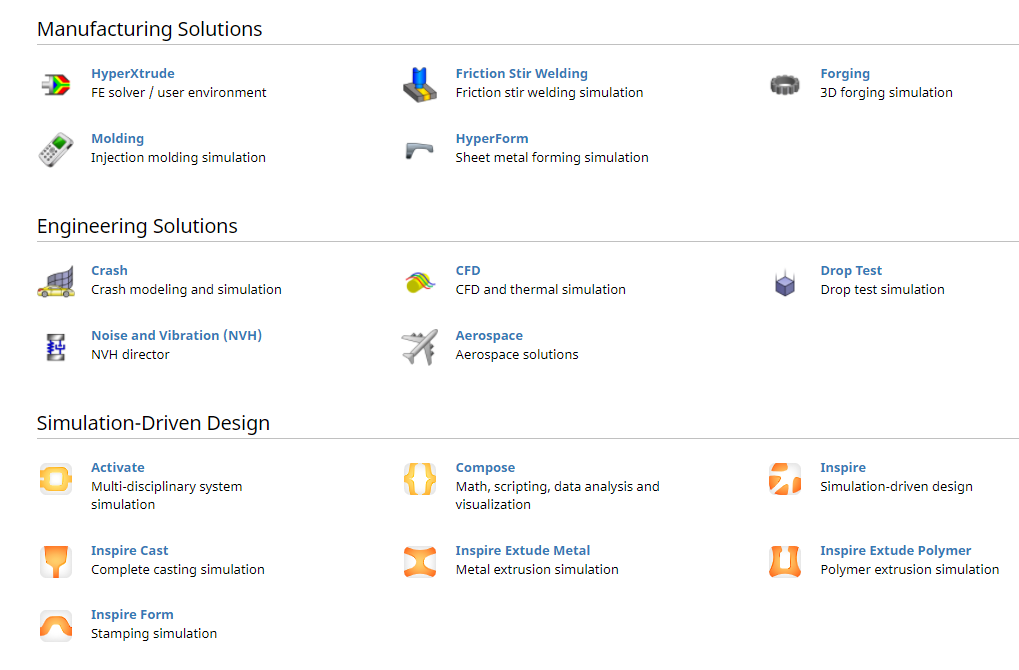Image resolution: width=1019 pixels, height=670 pixels.
Task: Click 'Polymer extrusion simulation' text
Action: (909, 569)
